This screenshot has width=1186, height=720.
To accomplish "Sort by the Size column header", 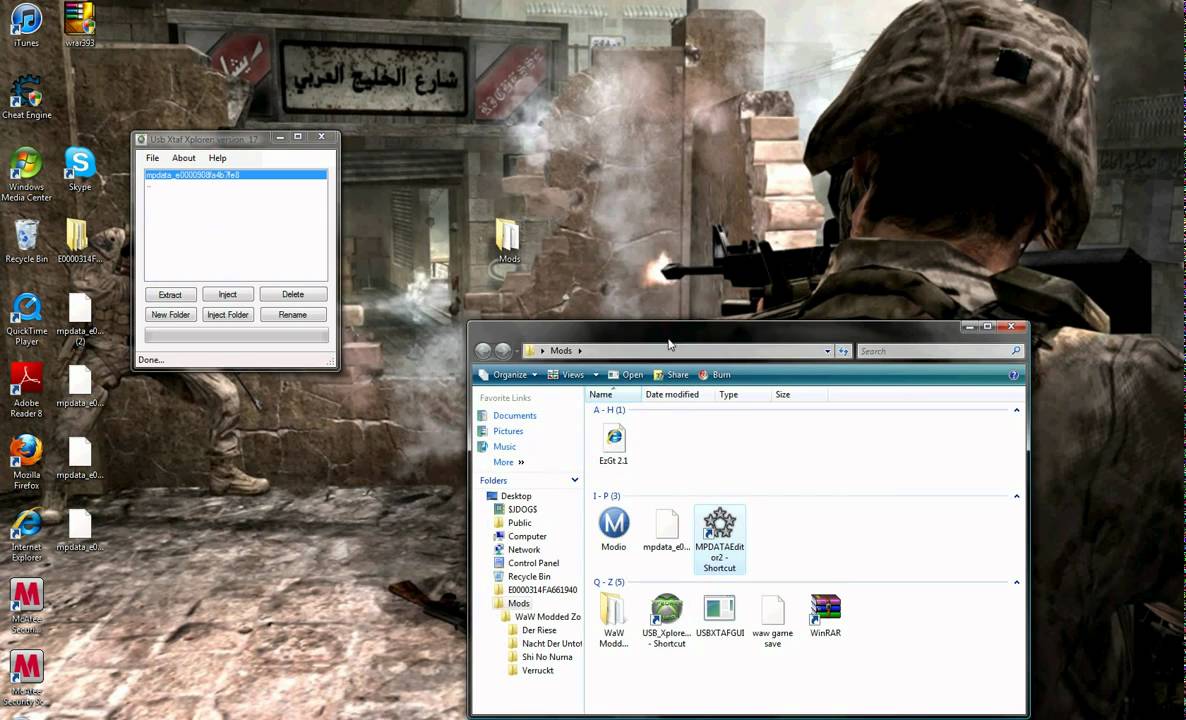I will (x=799, y=394).
